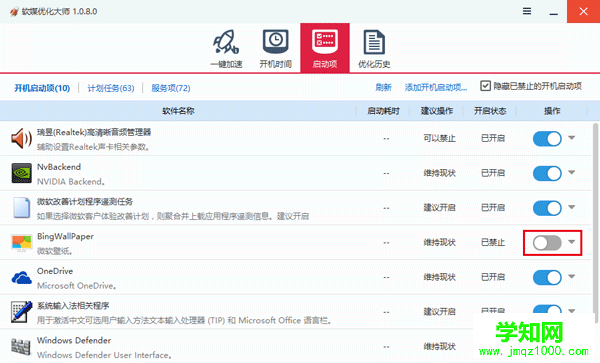Click 微软壁纸 description text
Screen dimensions: 600x363
pyautogui.click(x=55, y=251)
